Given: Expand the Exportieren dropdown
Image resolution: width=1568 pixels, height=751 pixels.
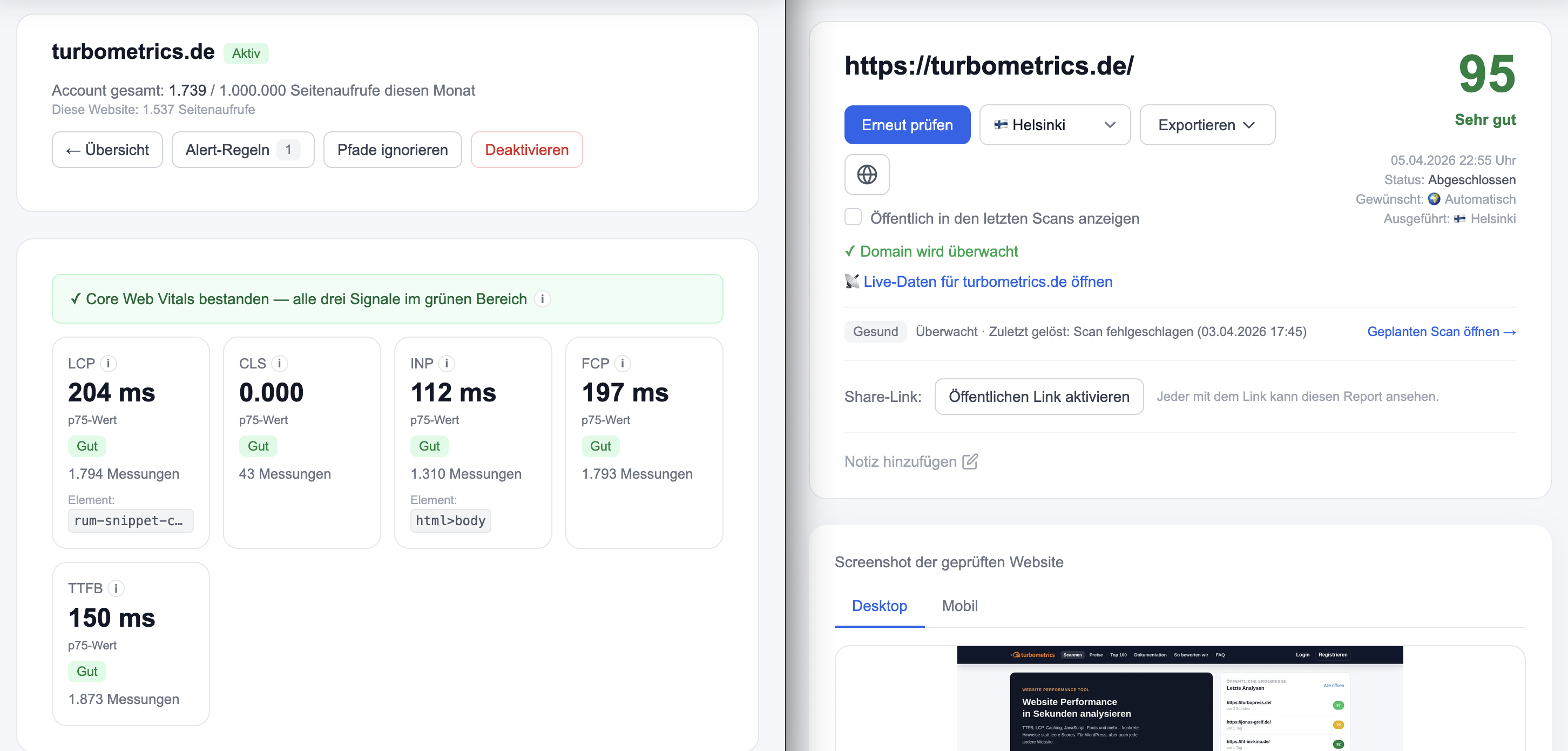Looking at the screenshot, I should coord(1207,125).
